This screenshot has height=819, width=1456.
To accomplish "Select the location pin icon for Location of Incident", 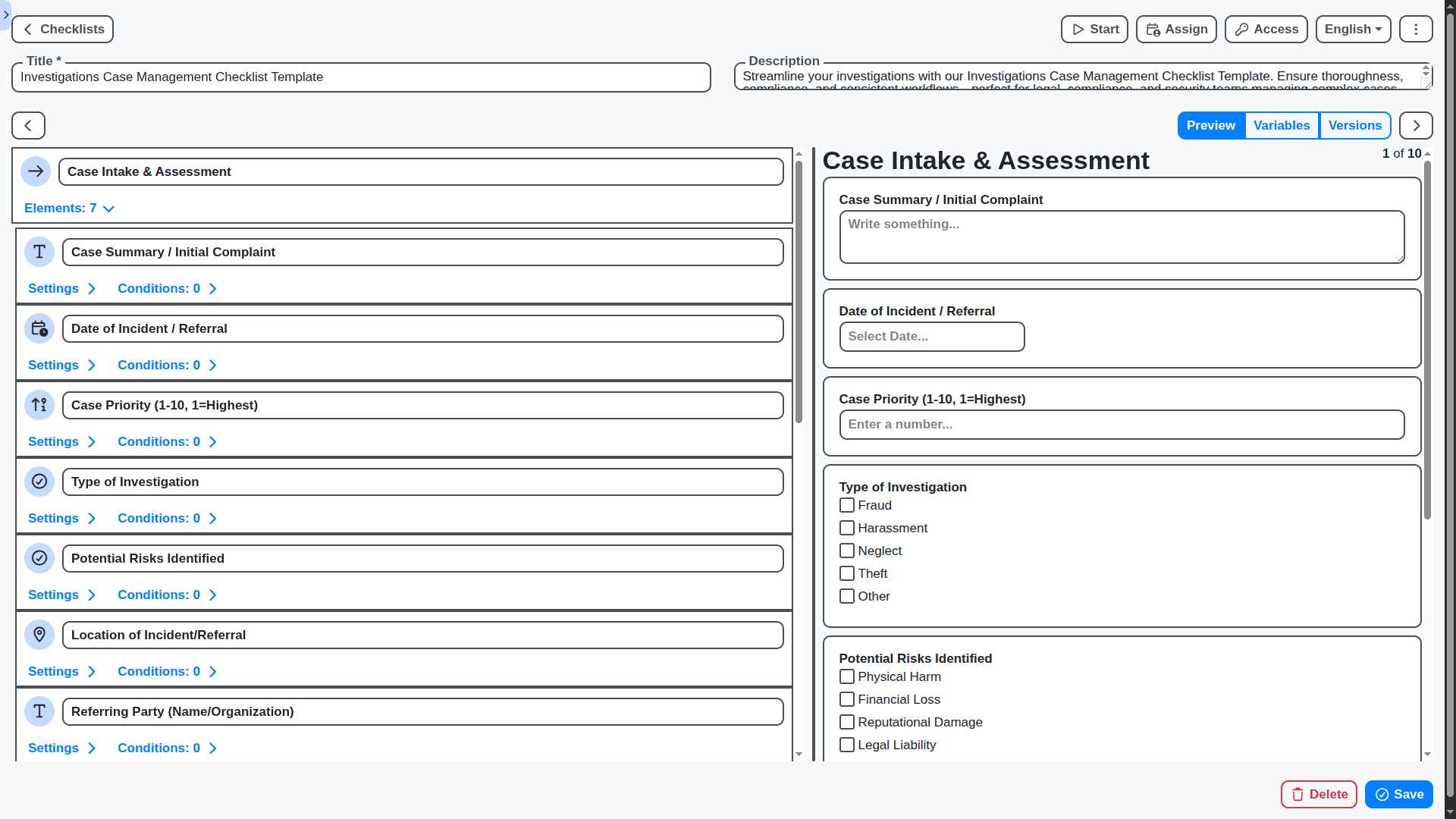I will click(39, 635).
